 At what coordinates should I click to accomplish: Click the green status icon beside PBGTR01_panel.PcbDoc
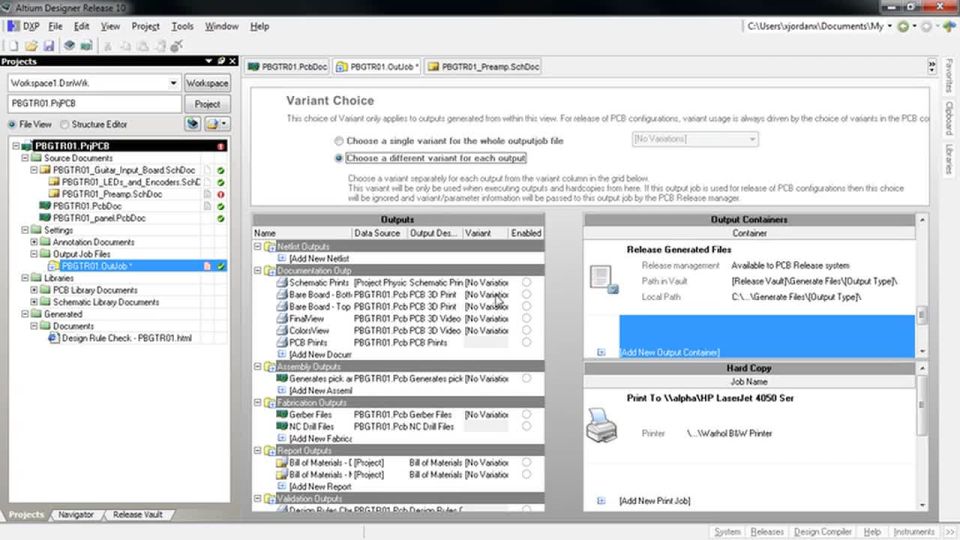(220, 218)
